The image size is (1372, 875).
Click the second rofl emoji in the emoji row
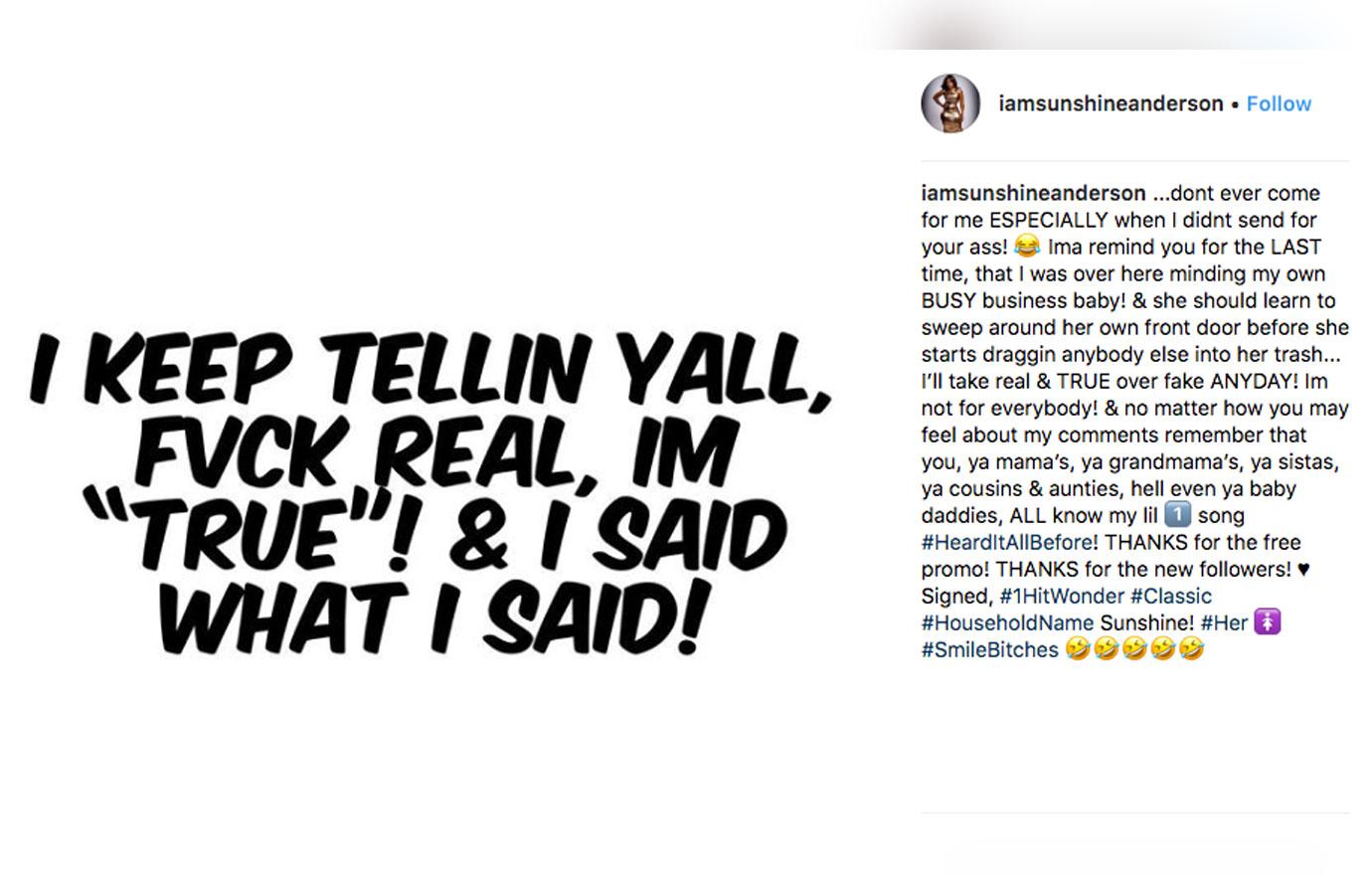pyautogui.click(x=1109, y=649)
